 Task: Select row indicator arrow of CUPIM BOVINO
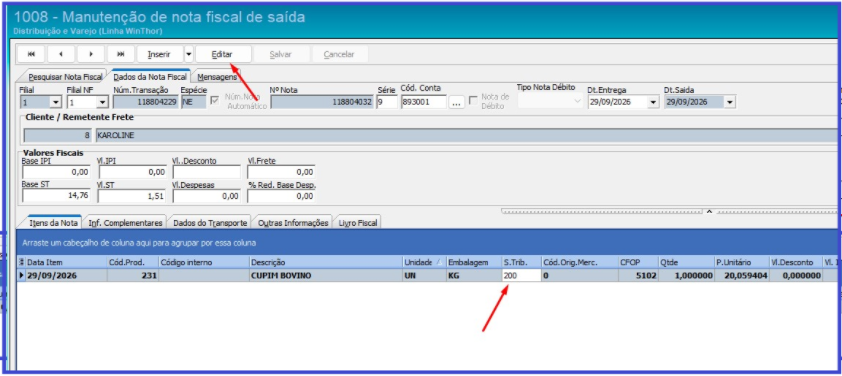(21, 276)
